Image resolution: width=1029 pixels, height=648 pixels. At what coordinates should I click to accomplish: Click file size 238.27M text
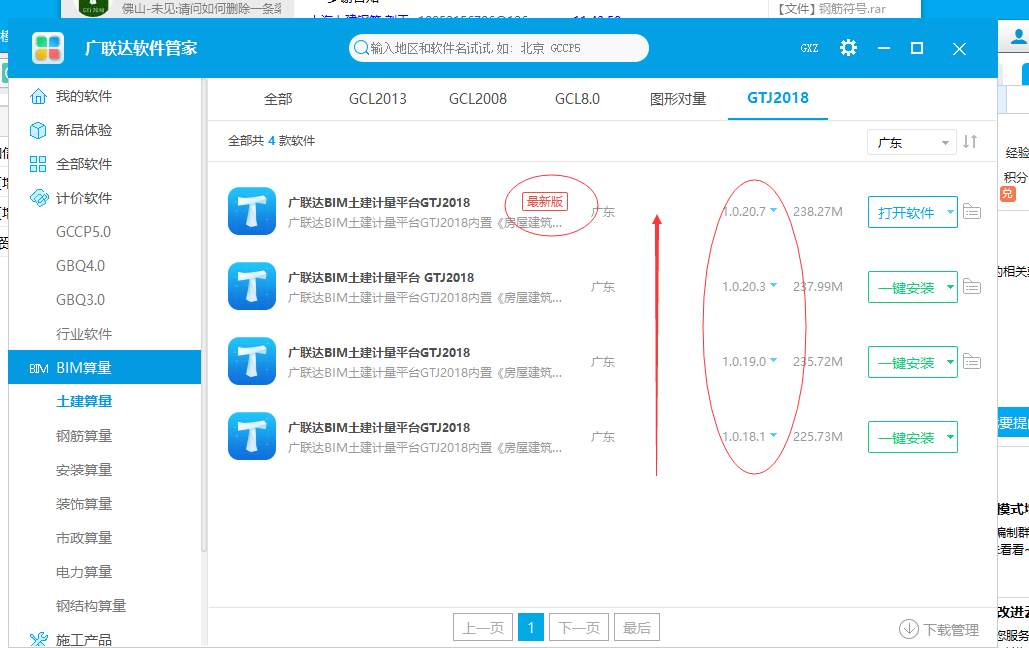click(x=818, y=212)
